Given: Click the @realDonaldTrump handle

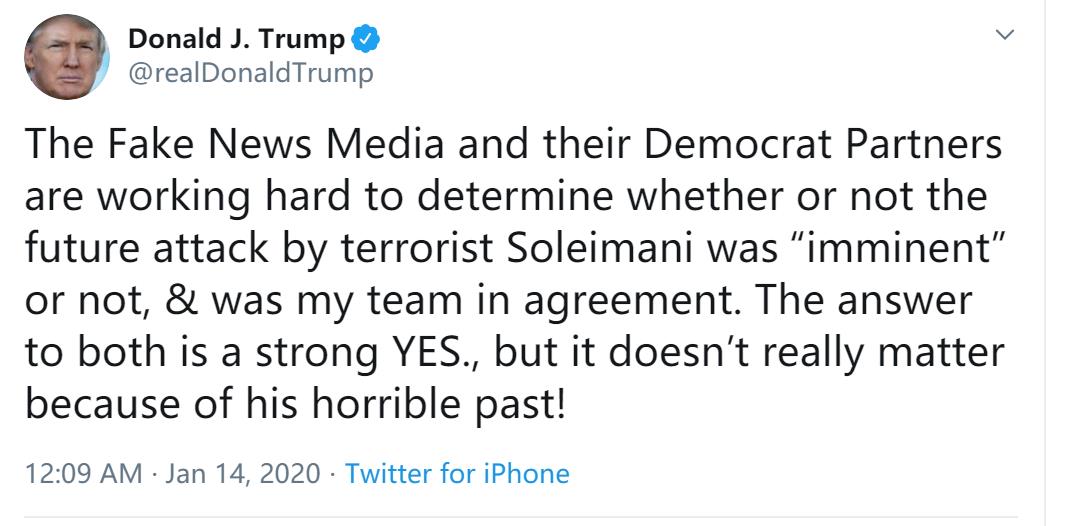Looking at the screenshot, I should tap(252, 73).
